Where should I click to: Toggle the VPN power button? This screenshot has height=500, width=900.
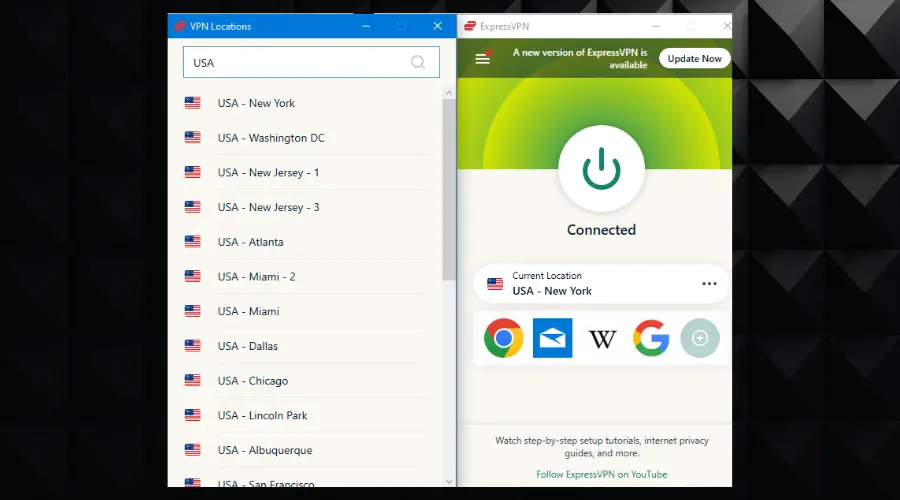pyautogui.click(x=601, y=169)
